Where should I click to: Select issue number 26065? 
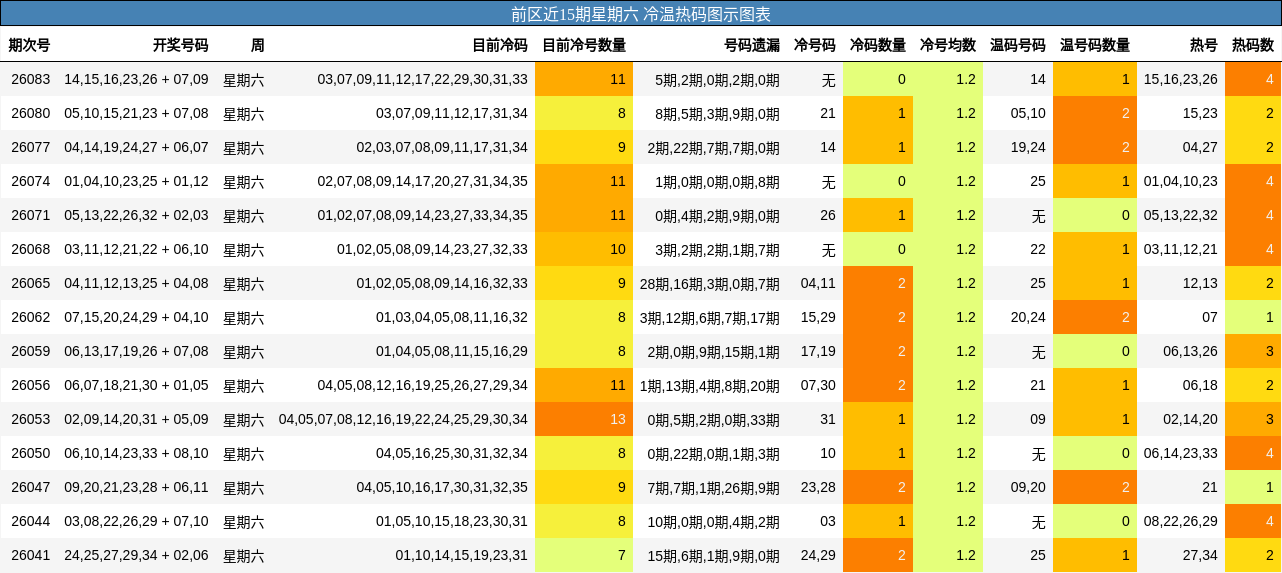(x=31, y=283)
